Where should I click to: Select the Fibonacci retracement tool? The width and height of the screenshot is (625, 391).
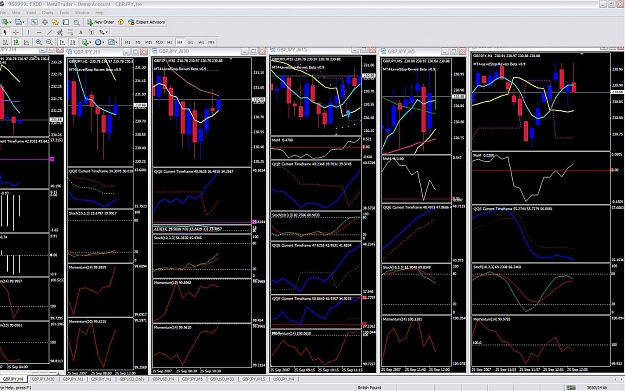pos(71,32)
